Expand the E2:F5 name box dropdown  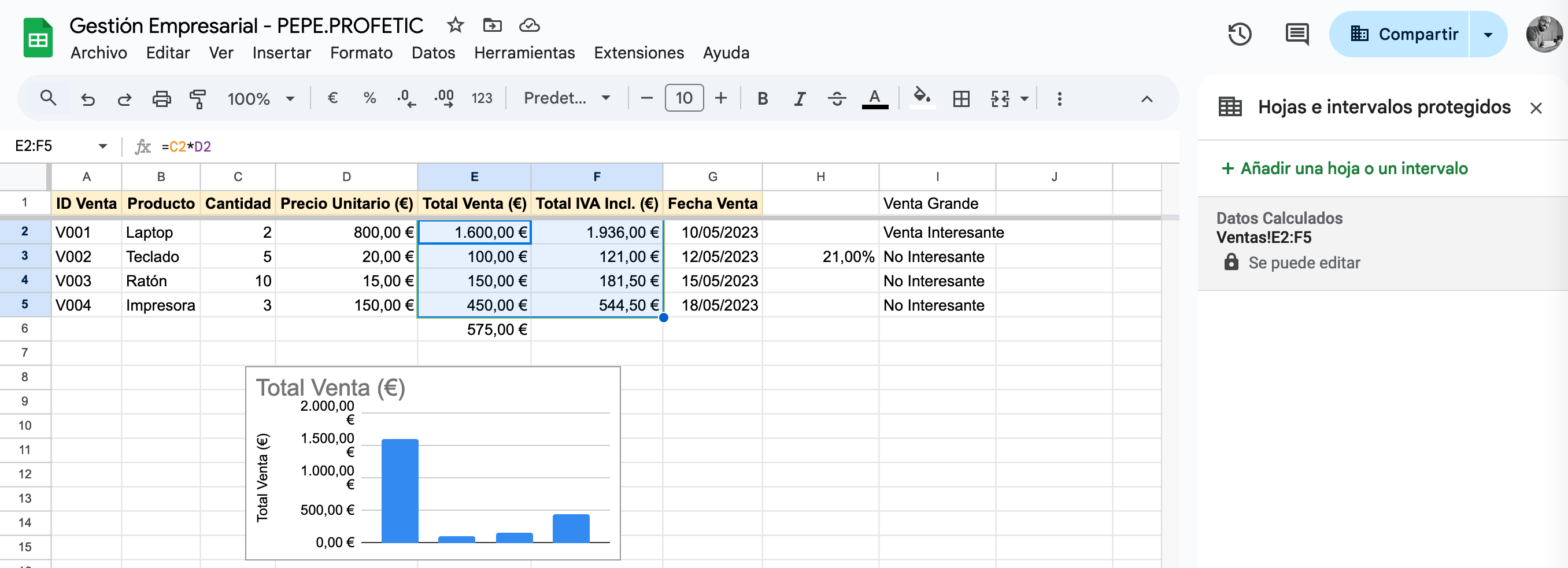[102, 146]
